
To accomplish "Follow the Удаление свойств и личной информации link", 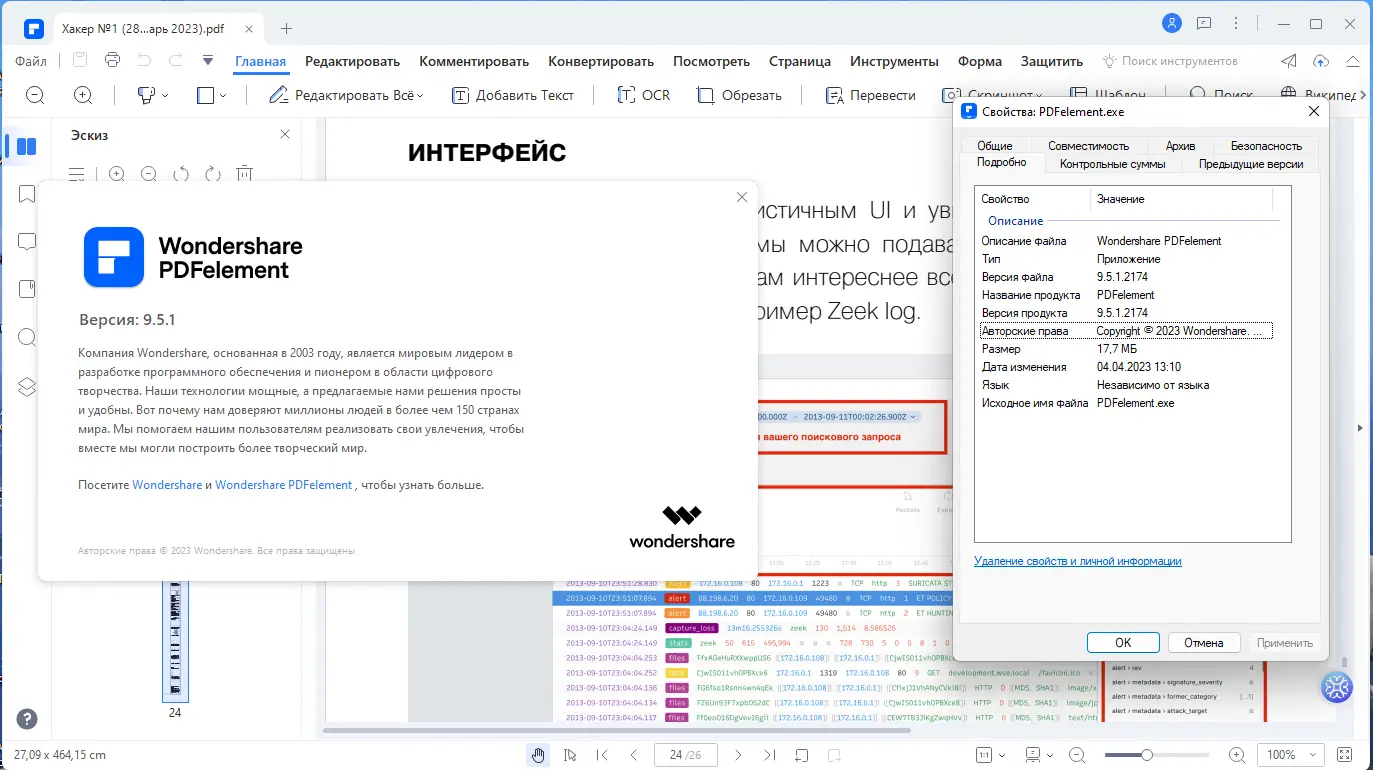I will click(x=1078, y=561).
